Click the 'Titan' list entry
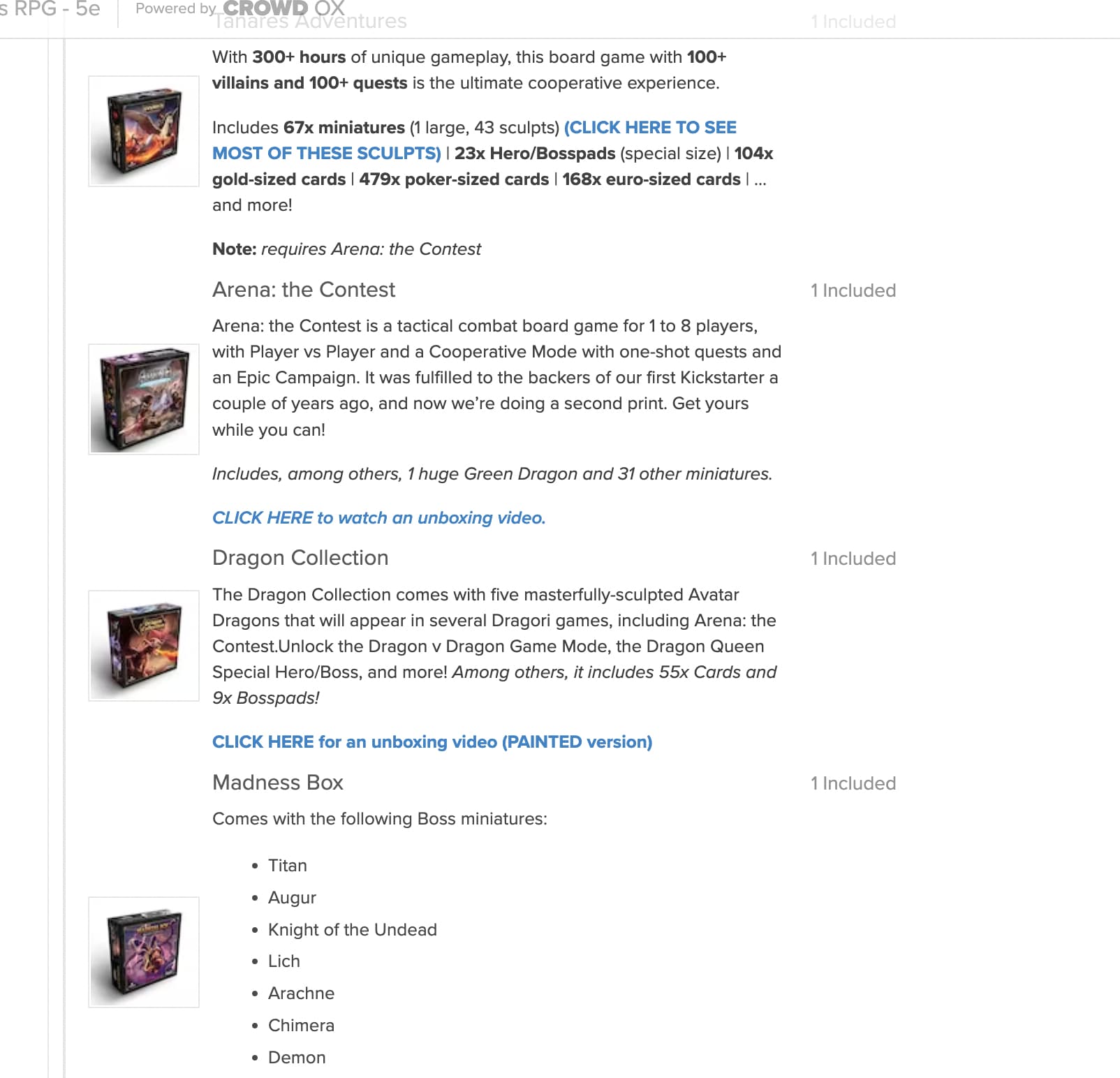 point(288,866)
